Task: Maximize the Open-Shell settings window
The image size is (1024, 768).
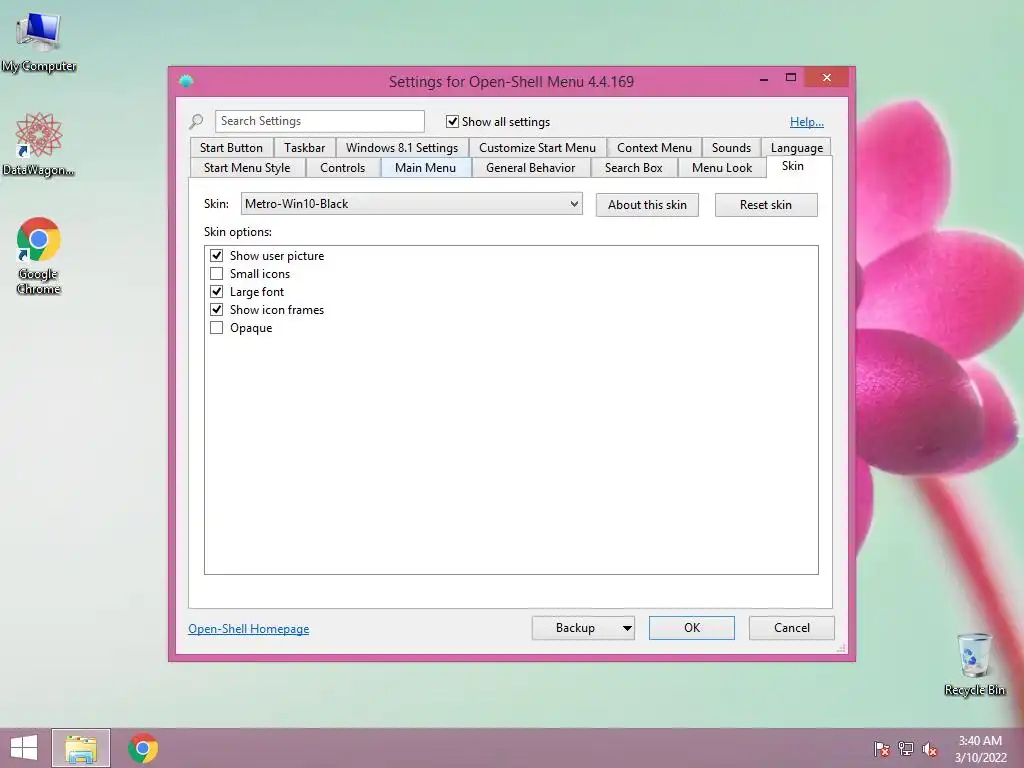Action: point(791,78)
